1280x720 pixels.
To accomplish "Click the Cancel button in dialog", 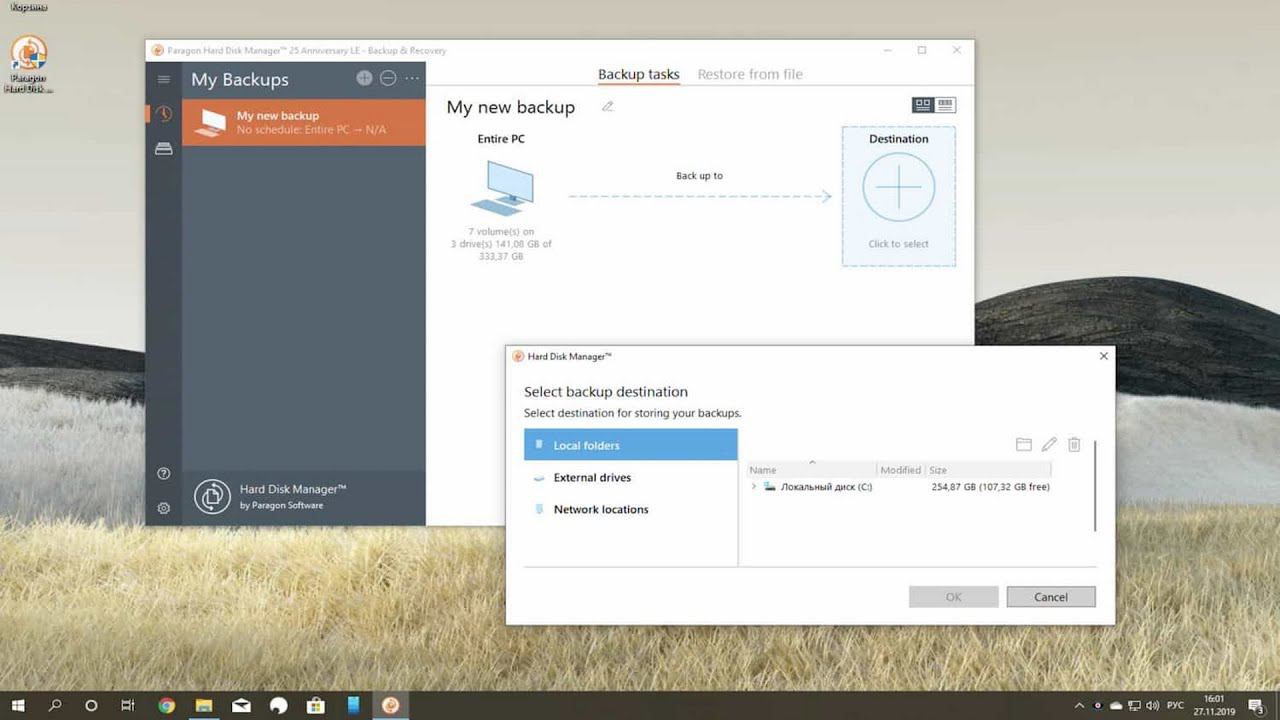I will tap(1051, 597).
